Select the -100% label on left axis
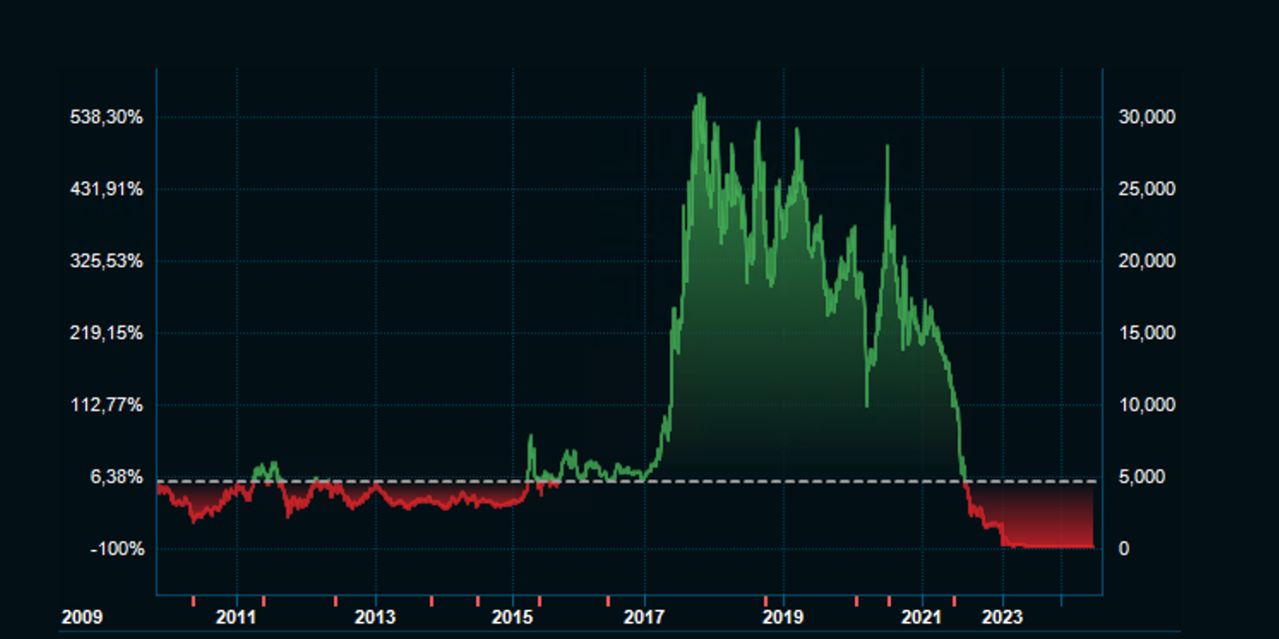Viewport: 1279px width, 639px height. coord(120,549)
